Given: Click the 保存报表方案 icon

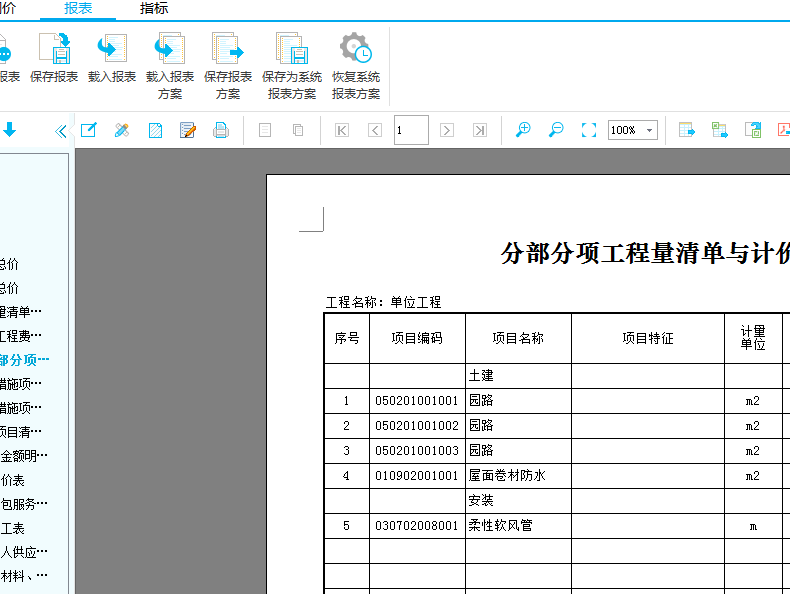Looking at the screenshot, I should pyautogui.click(x=228, y=48).
